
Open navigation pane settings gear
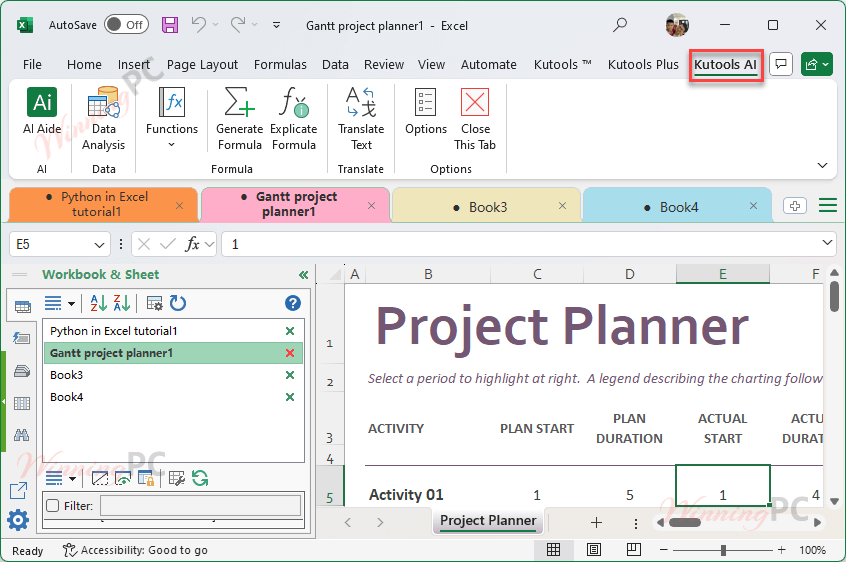coord(18,520)
